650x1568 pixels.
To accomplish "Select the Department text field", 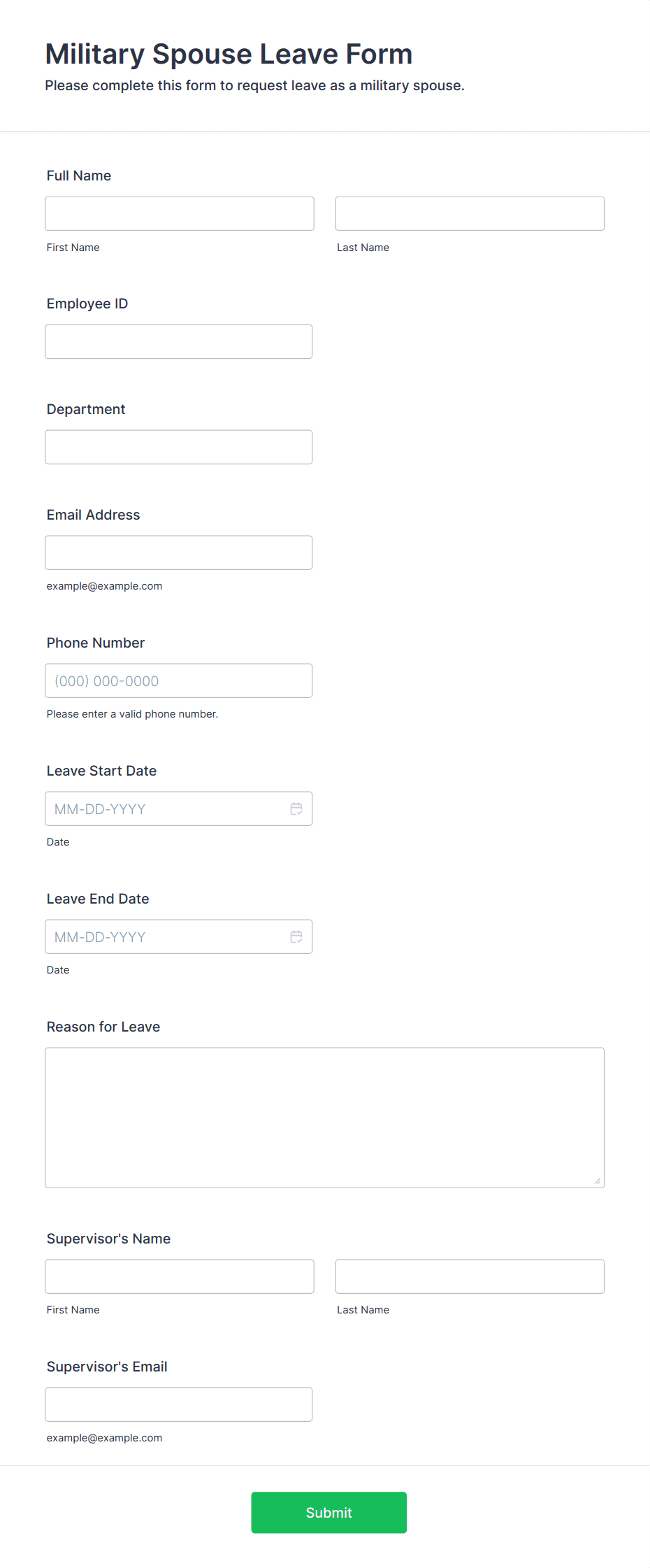I will 179,447.
